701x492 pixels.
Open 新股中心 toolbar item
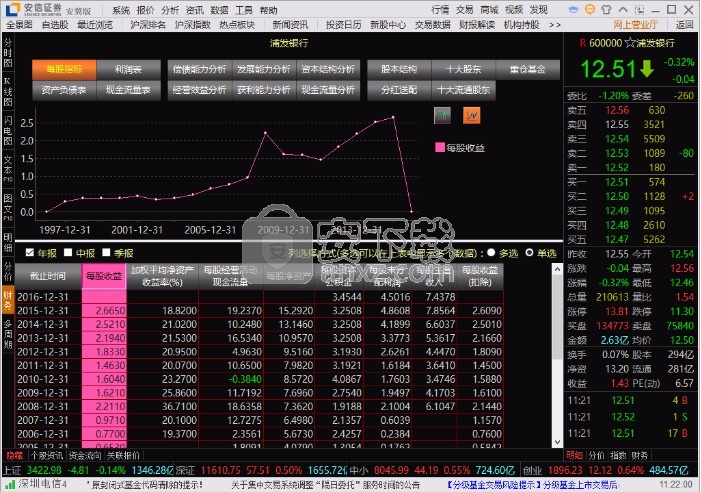[388, 25]
